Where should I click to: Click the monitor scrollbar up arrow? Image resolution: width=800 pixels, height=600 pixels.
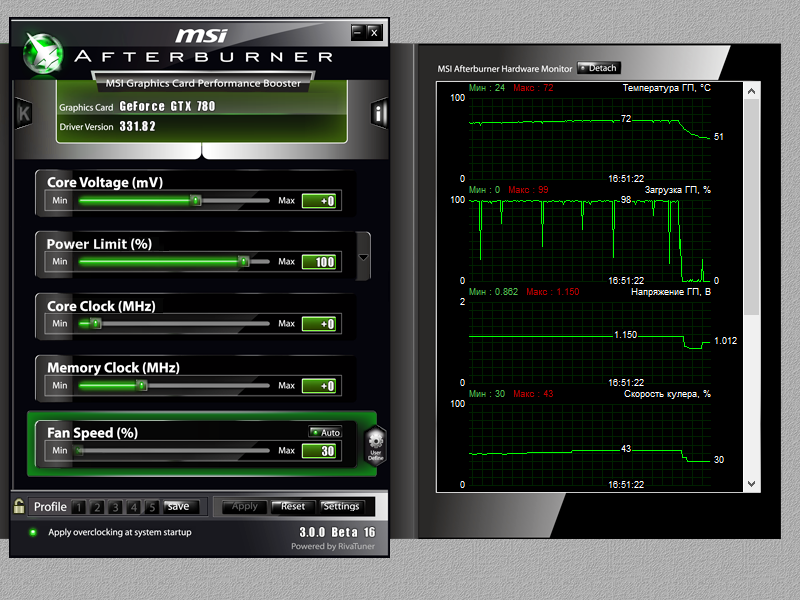tap(752, 91)
